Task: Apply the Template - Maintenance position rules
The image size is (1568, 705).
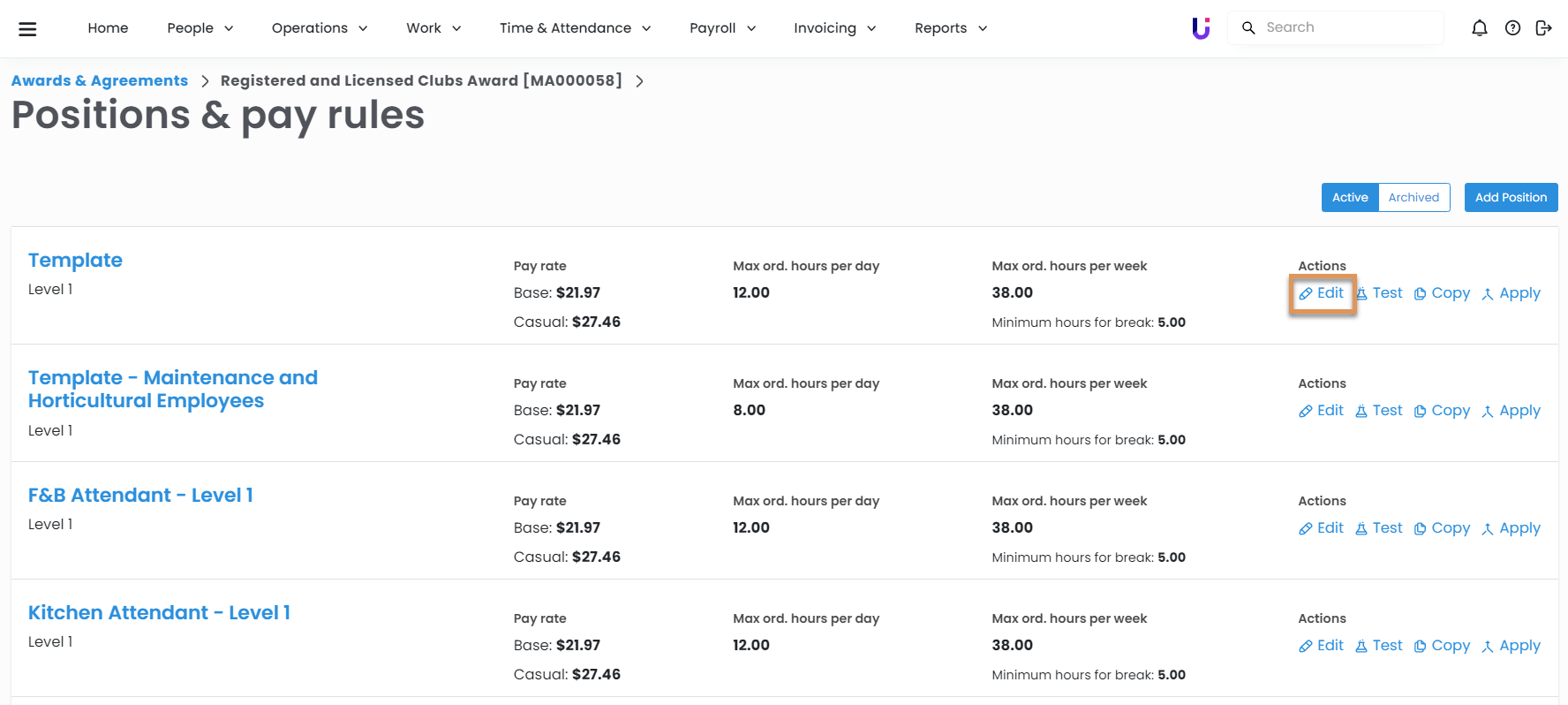Action: (1511, 411)
